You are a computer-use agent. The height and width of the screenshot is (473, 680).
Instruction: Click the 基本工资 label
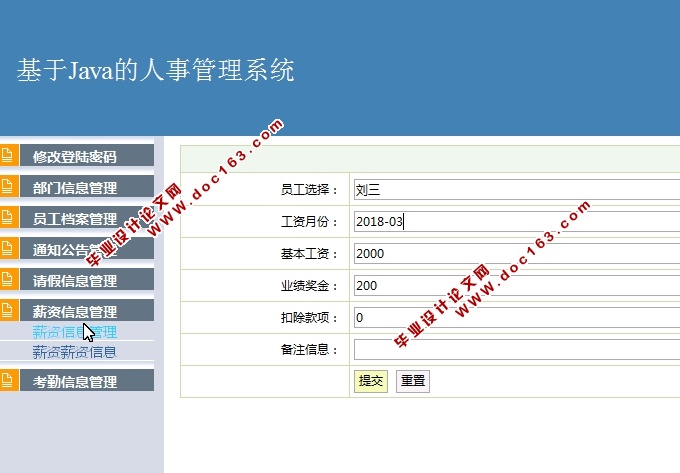click(x=309, y=254)
